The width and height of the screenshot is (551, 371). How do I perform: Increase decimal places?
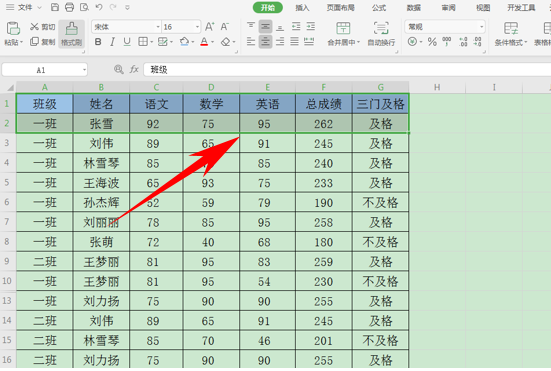pos(463,42)
